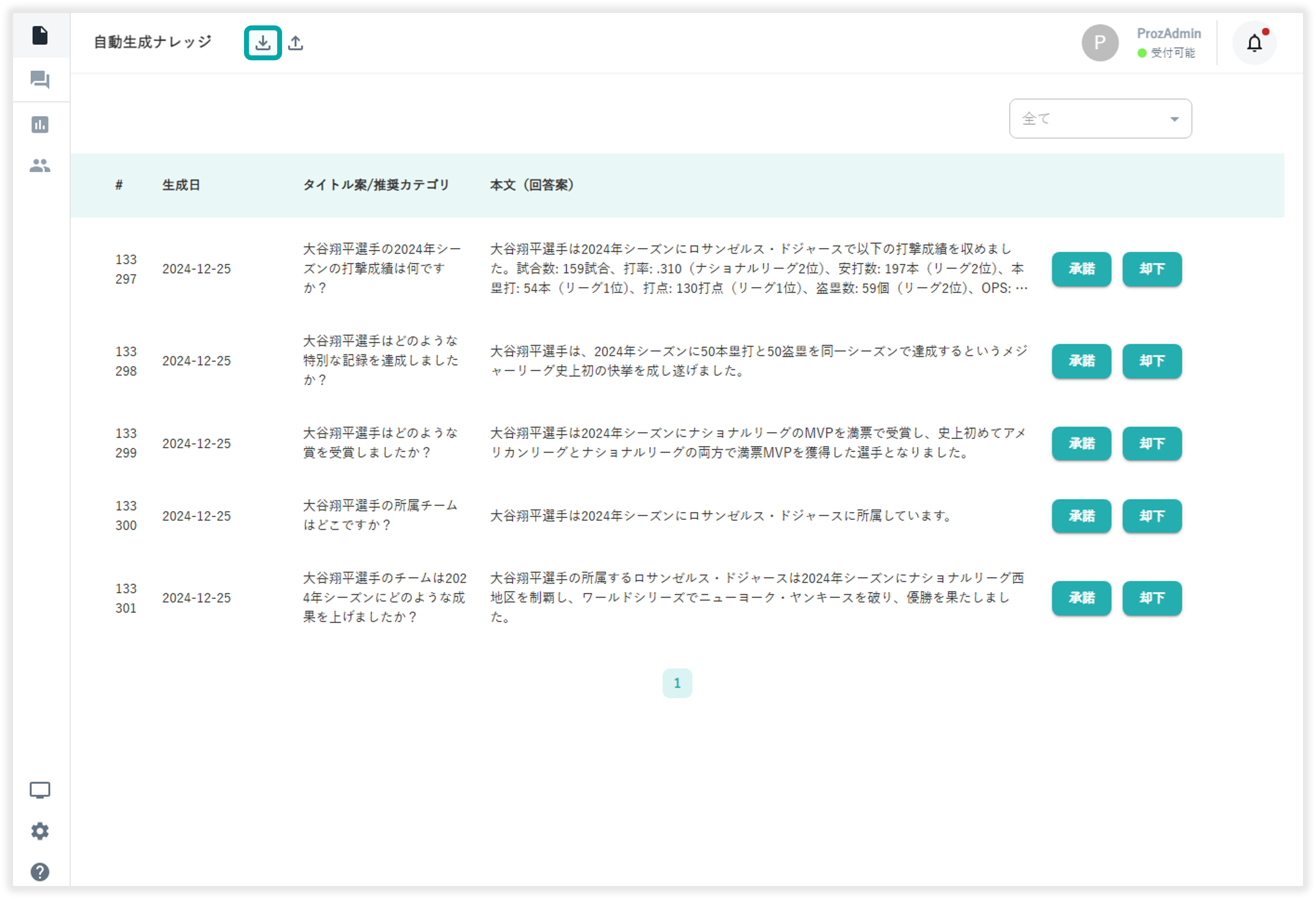Click the monitor display sidebar icon
Screen dimensions: 1316x899
(39, 790)
